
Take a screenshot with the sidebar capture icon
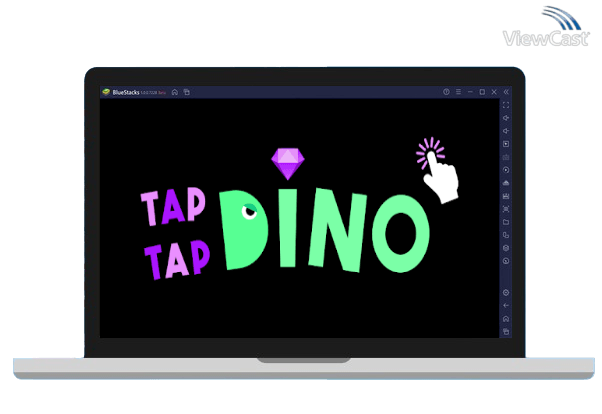pyautogui.click(x=506, y=209)
